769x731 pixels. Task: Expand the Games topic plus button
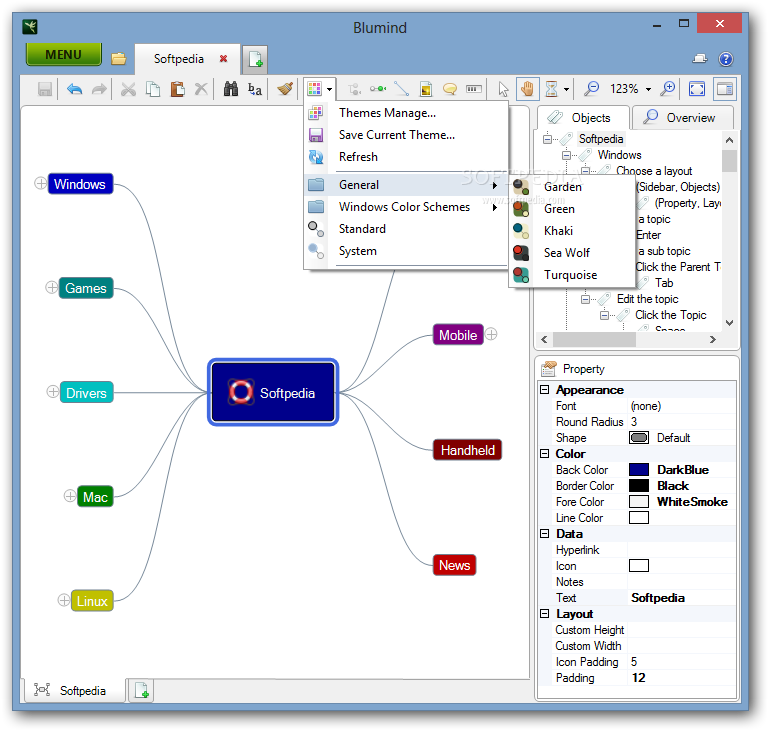[51, 287]
